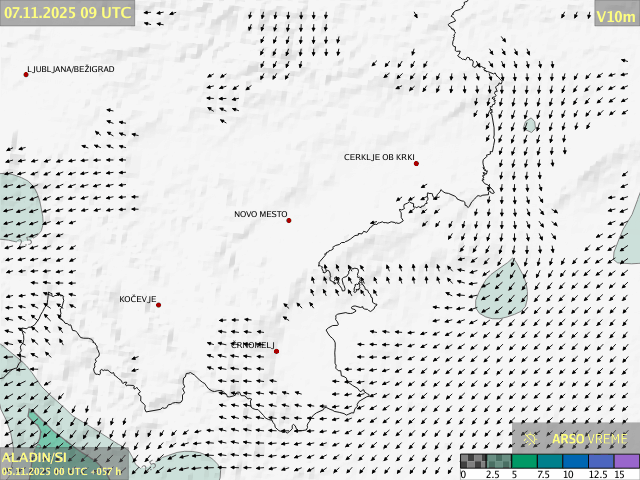This screenshot has width=640, height=480.
Task: Pick the purple 15 legend swatch
Action: pos(626,462)
